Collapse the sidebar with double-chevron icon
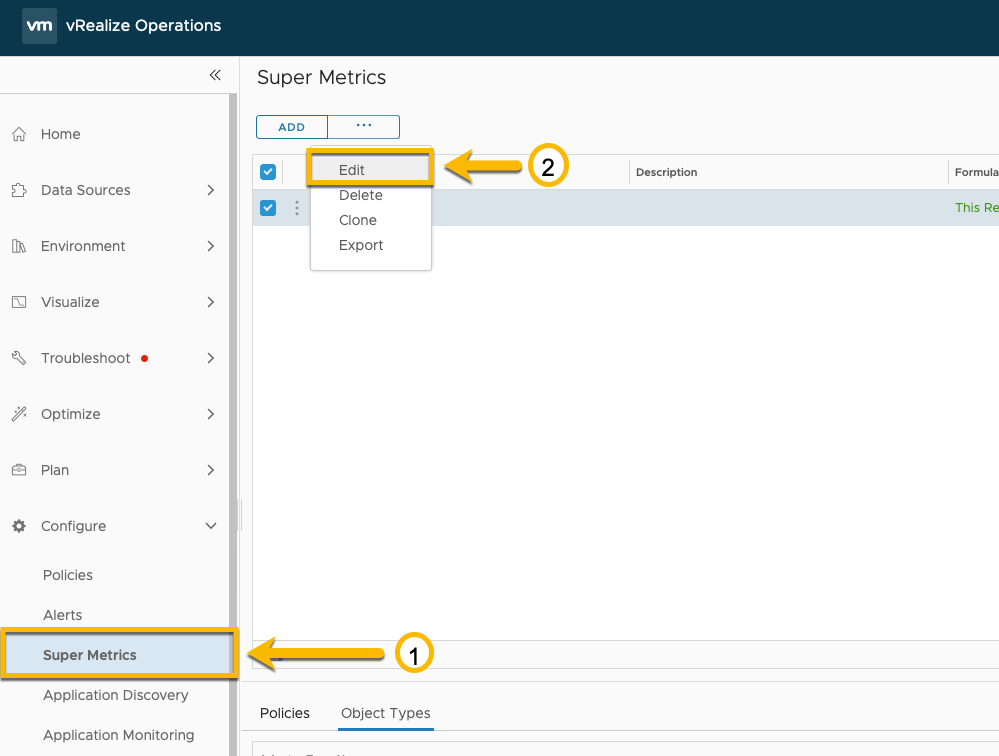The height and width of the screenshot is (756, 999). [215, 75]
